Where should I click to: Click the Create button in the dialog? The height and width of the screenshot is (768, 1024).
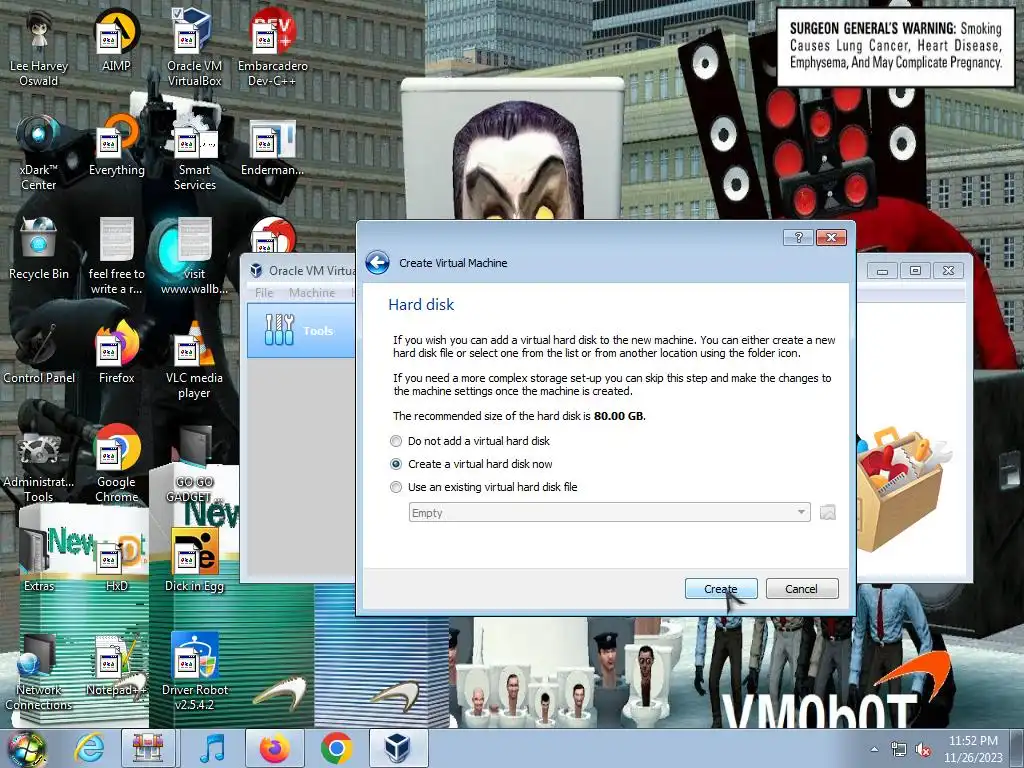click(721, 588)
